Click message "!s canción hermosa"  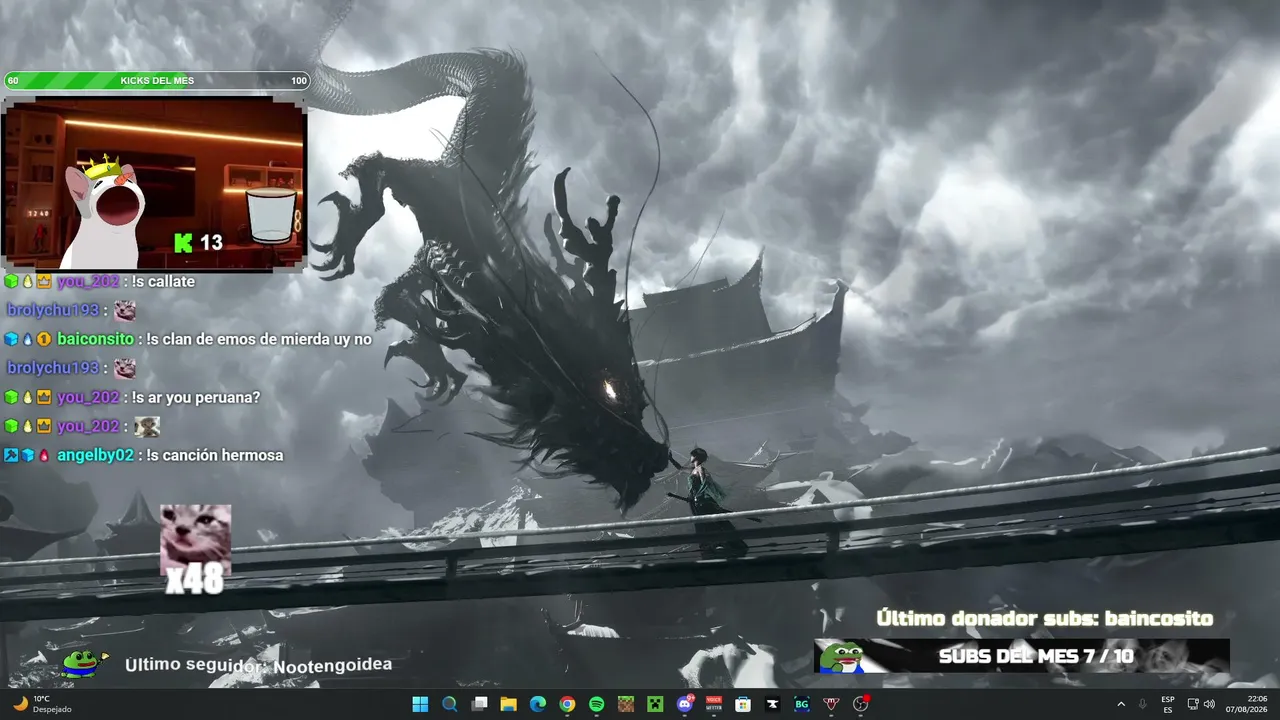click(x=215, y=455)
